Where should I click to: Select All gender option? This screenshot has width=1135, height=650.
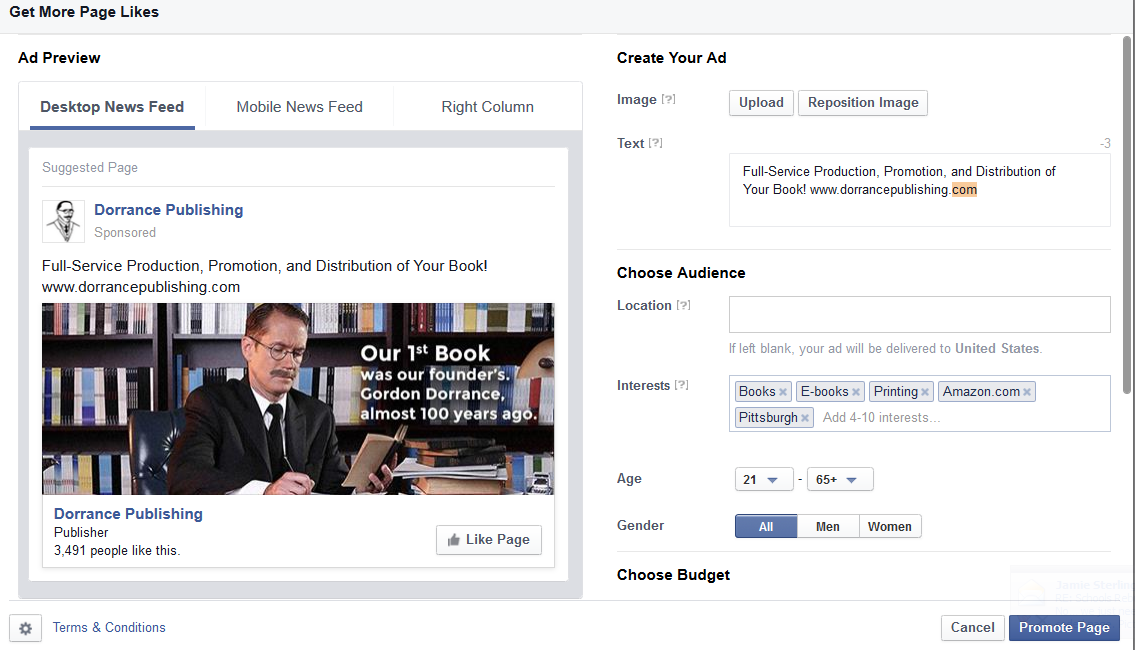click(x=766, y=526)
